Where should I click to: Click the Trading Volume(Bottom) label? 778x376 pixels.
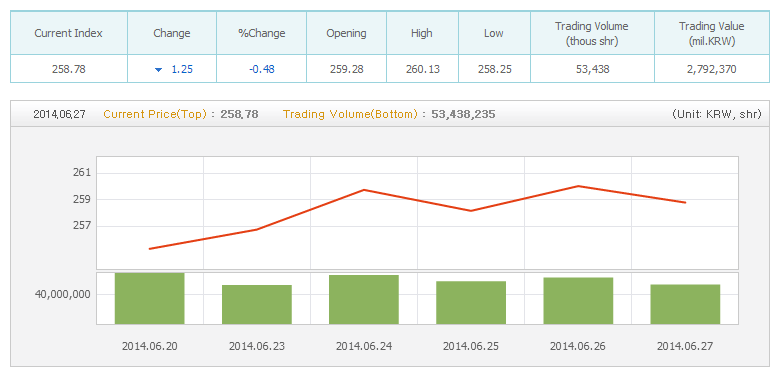350,114
